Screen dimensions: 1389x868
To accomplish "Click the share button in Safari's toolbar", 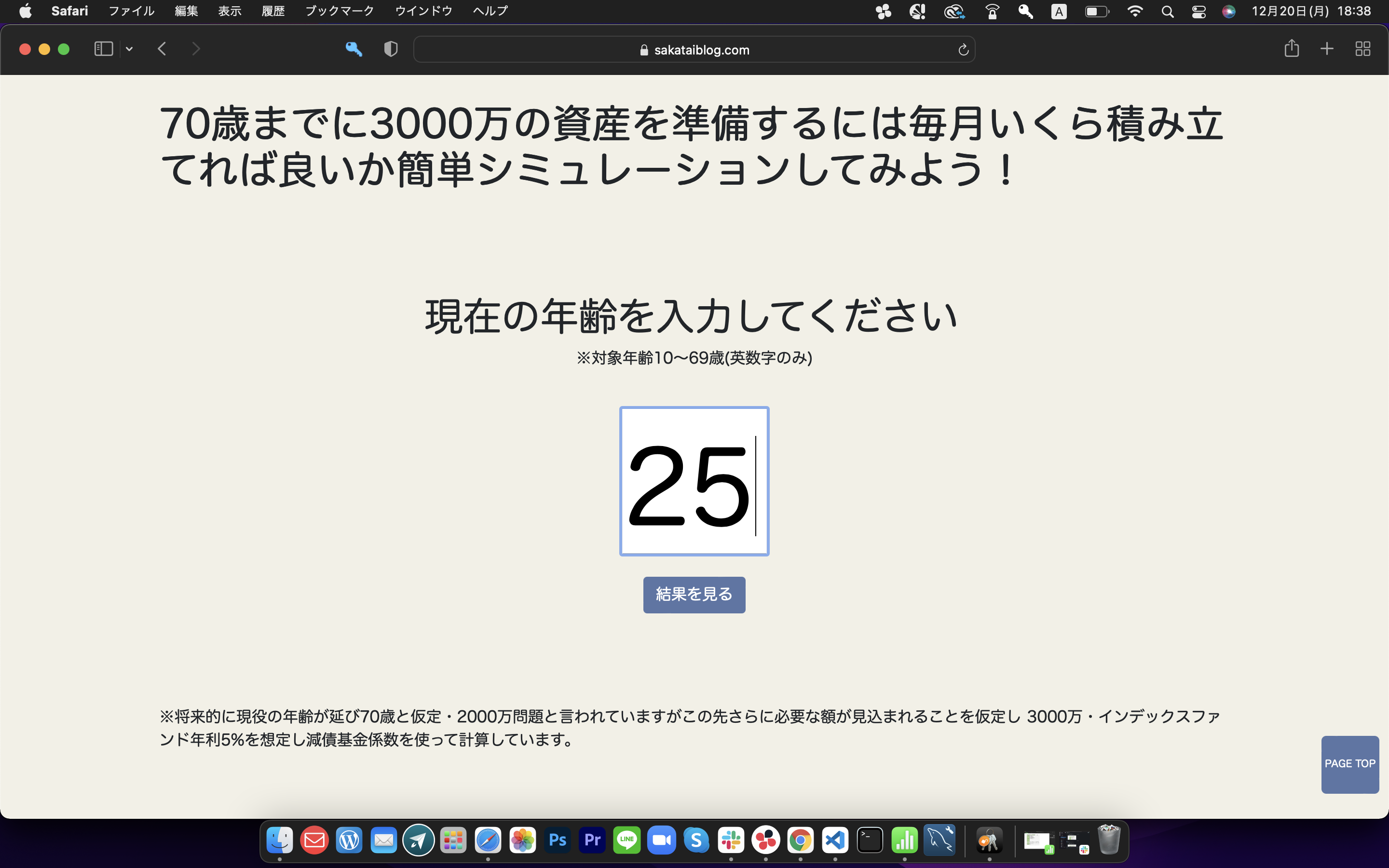I will 1292,49.
